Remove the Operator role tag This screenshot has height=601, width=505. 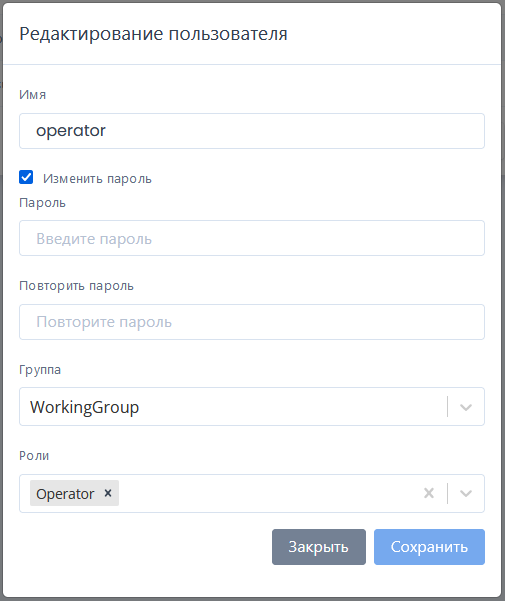click(108, 493)
